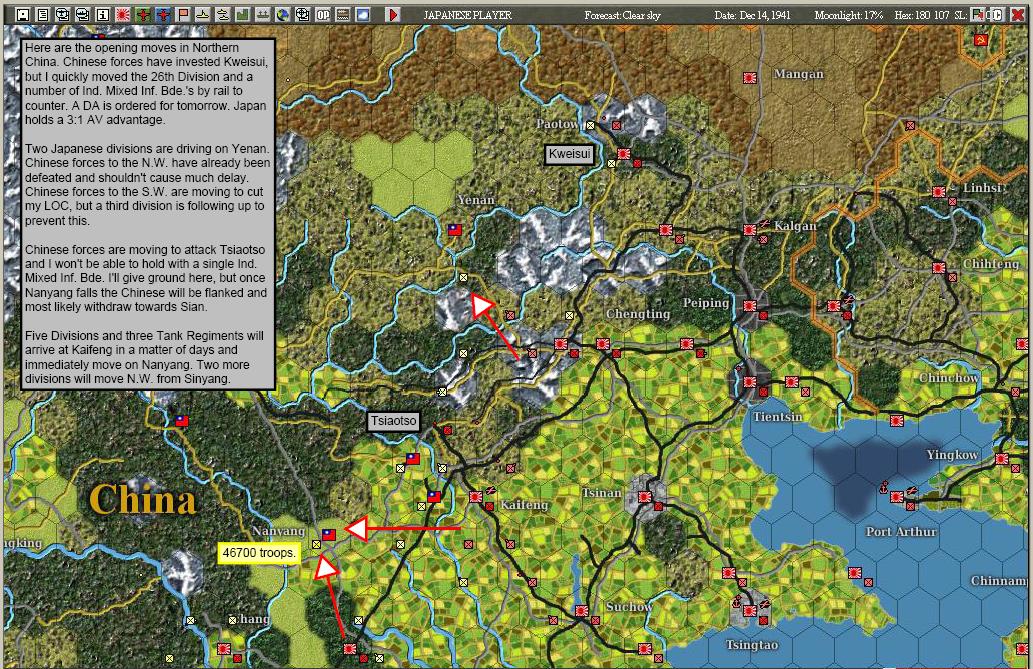Open the globe map icon

click(283, 14)
